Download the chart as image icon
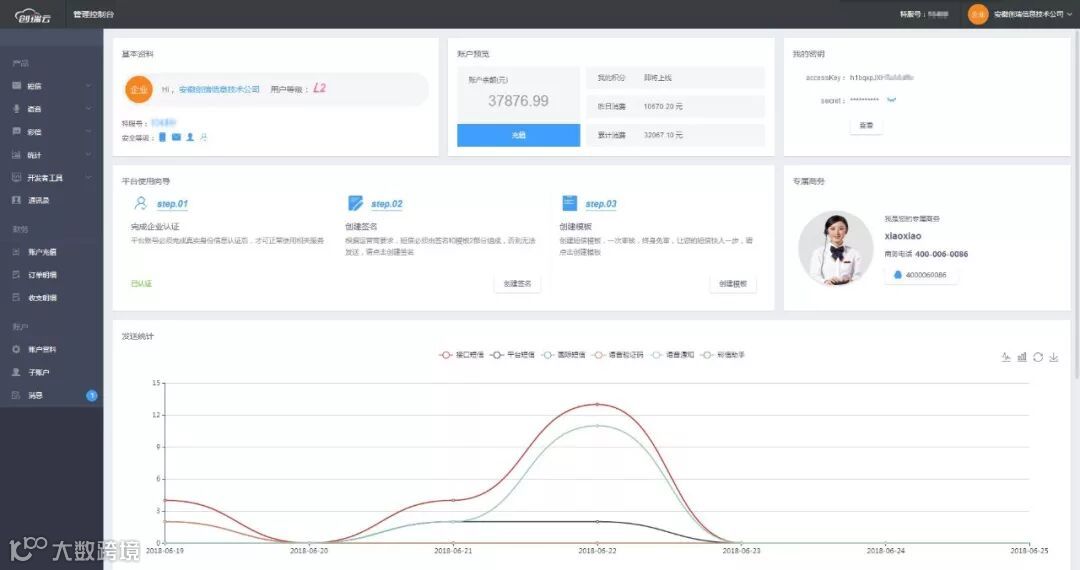The width and height of the screenshot is (1080, 570). pos(1053,357)
